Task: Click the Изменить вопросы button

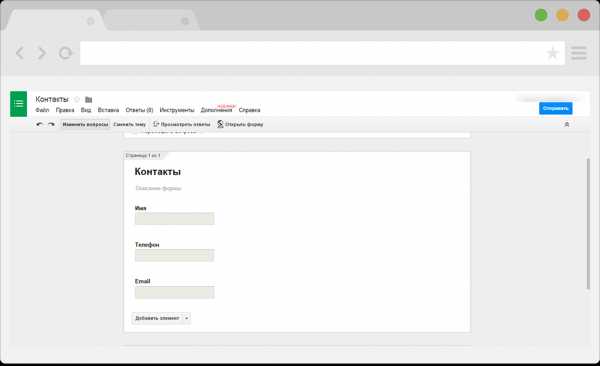Action: point(85,124)
